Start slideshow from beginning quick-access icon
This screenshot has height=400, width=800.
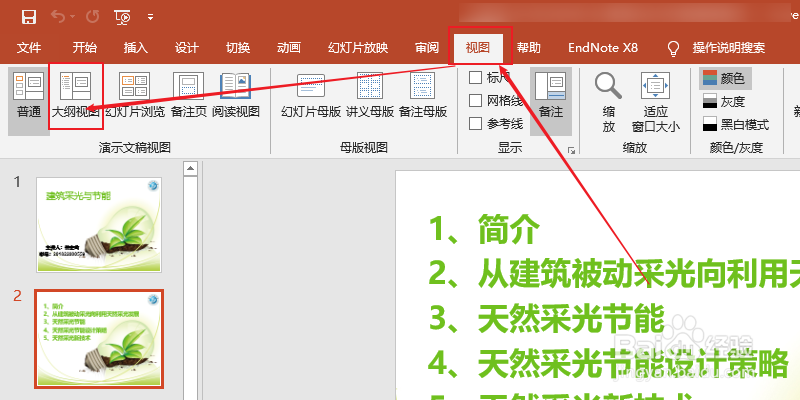122,17
